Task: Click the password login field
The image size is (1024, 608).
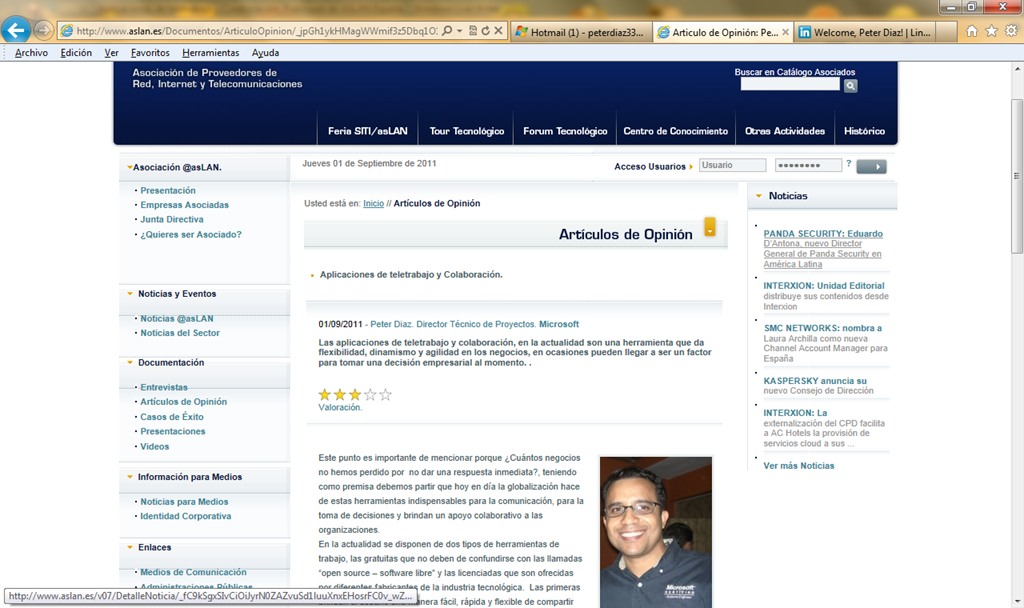Action: coord(808,165)
